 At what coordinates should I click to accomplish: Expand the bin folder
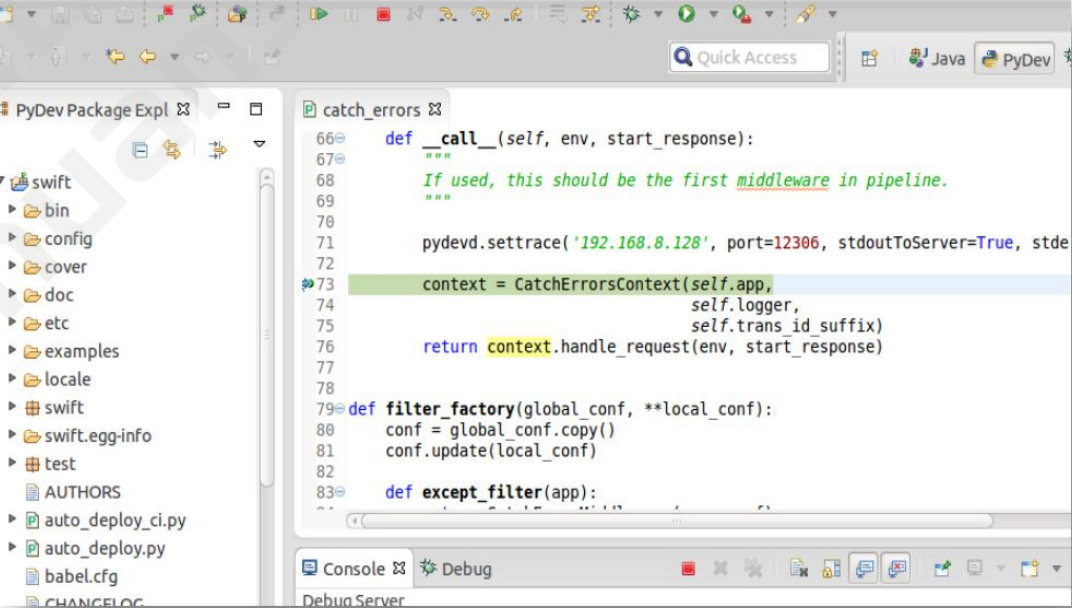[x=12, y=209]
